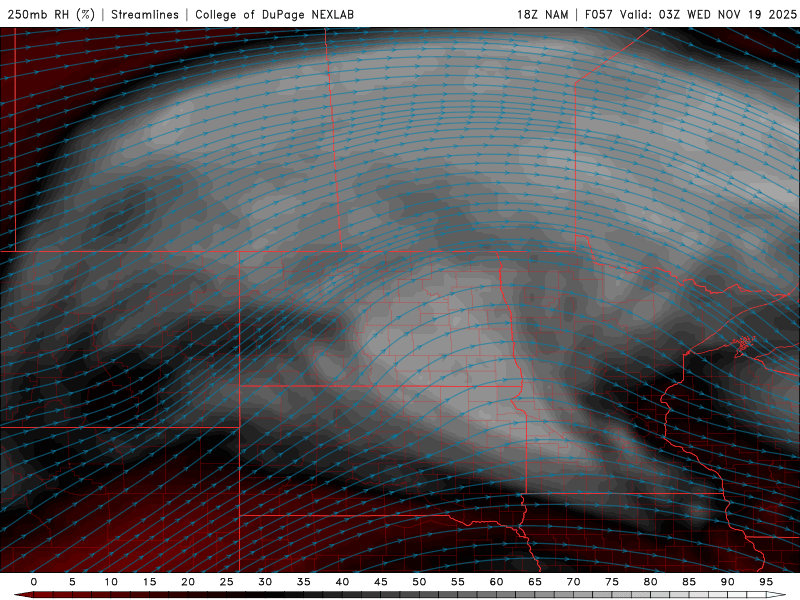
Task: Click the colorbar label '10'
Action: 111,582
